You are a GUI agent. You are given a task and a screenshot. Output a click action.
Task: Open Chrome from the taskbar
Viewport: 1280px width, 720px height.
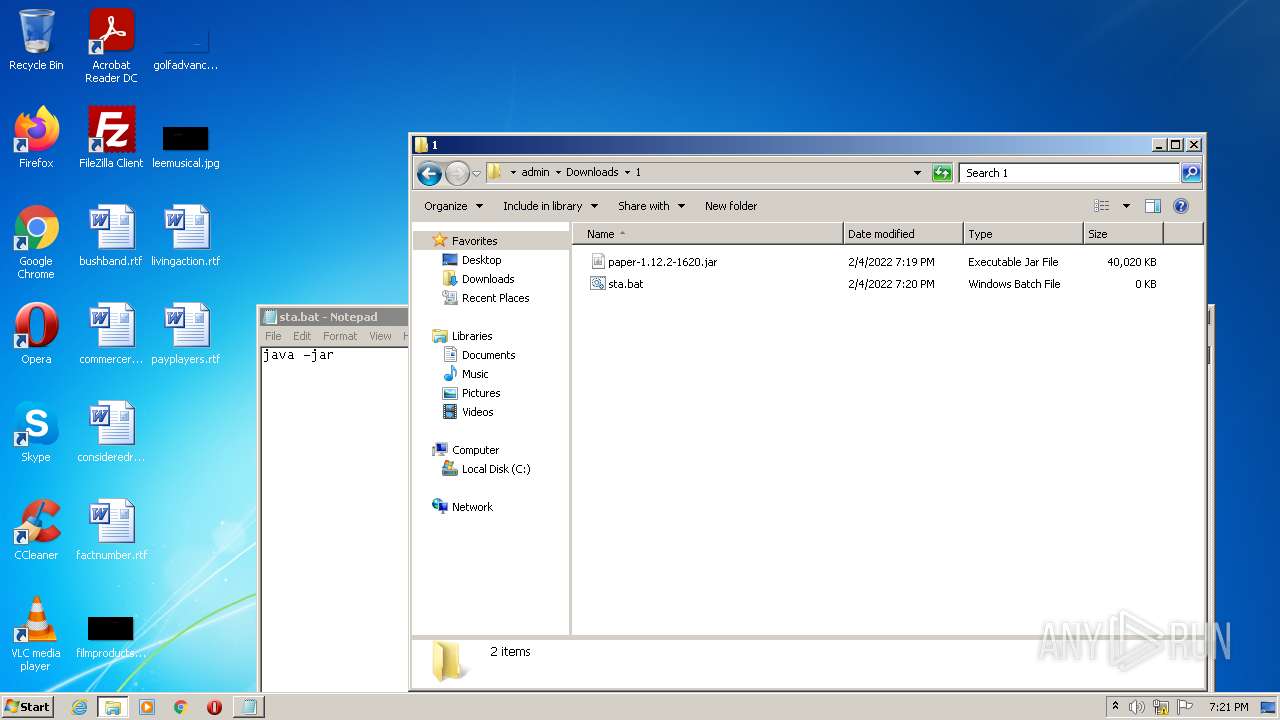180,707
